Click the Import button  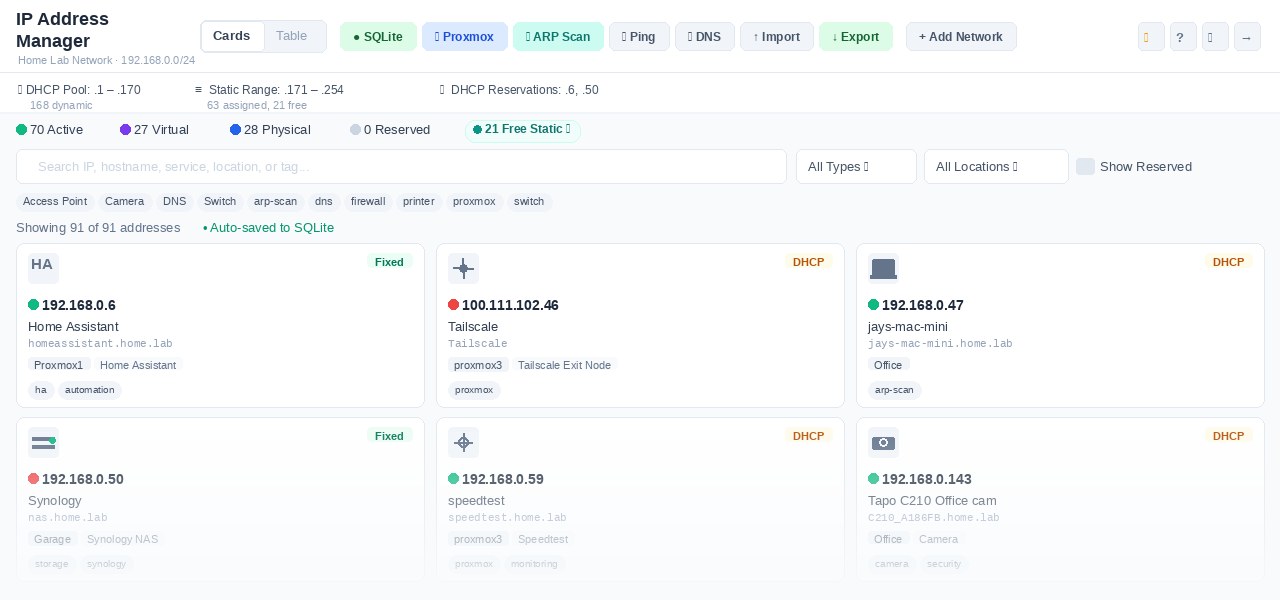777,37
